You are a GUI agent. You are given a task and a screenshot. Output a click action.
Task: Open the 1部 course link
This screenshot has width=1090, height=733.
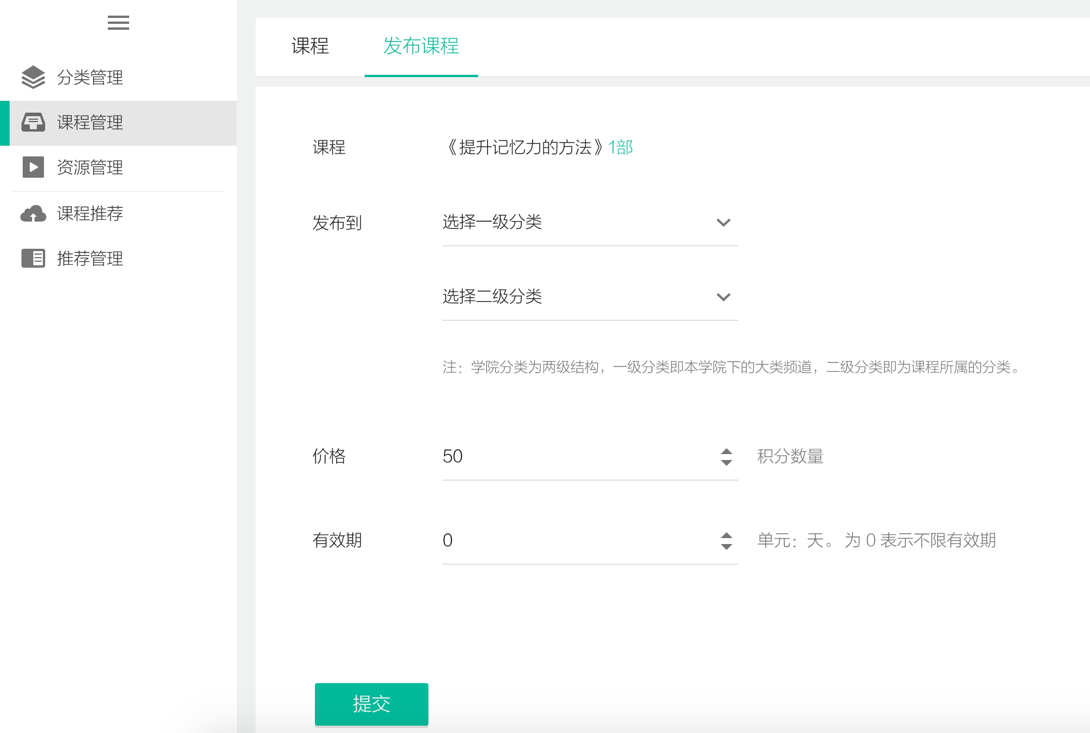coord(620,147)
